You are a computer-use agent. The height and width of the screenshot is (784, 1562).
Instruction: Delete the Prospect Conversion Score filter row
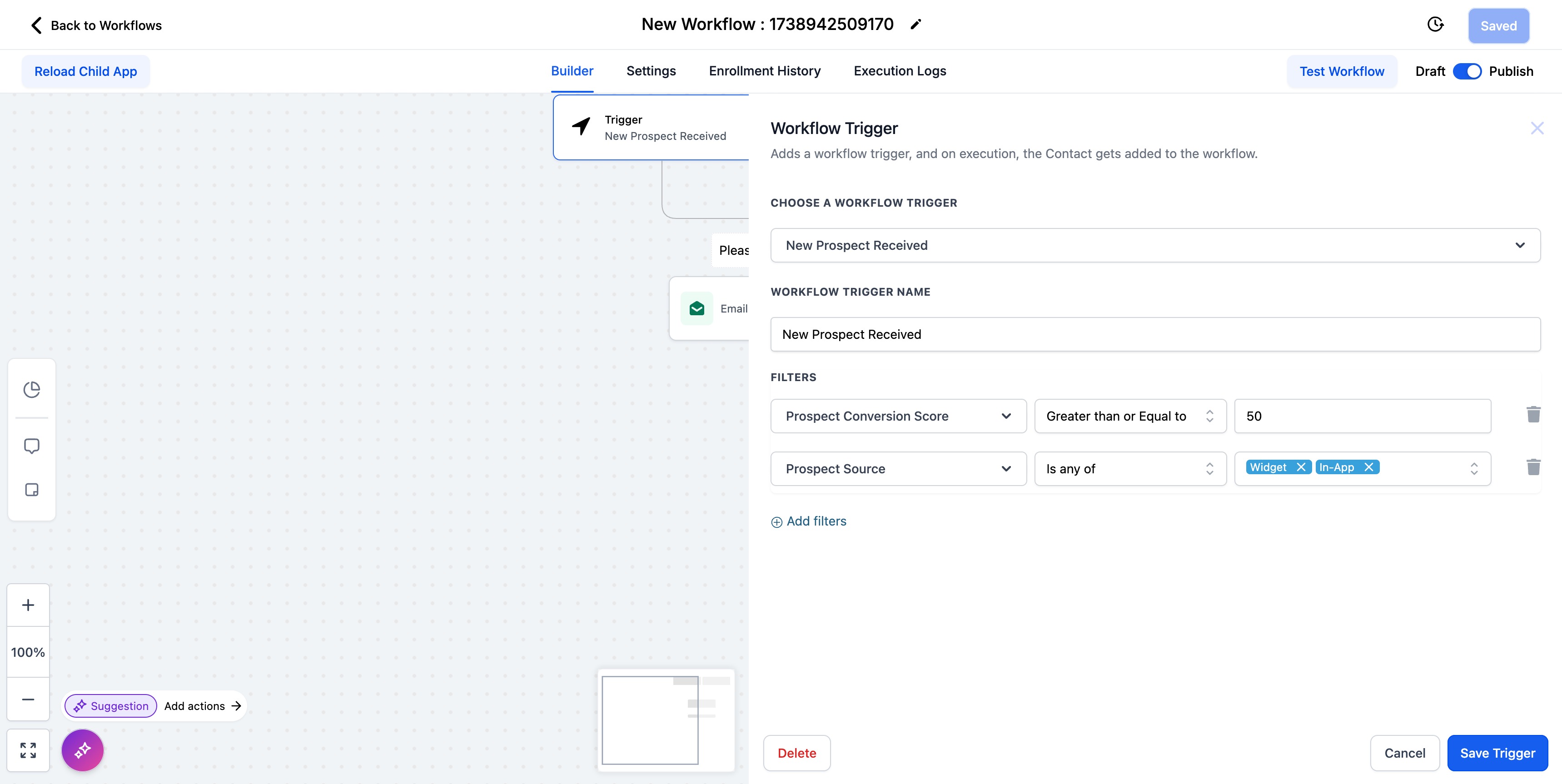click(x=1533, y=415)
